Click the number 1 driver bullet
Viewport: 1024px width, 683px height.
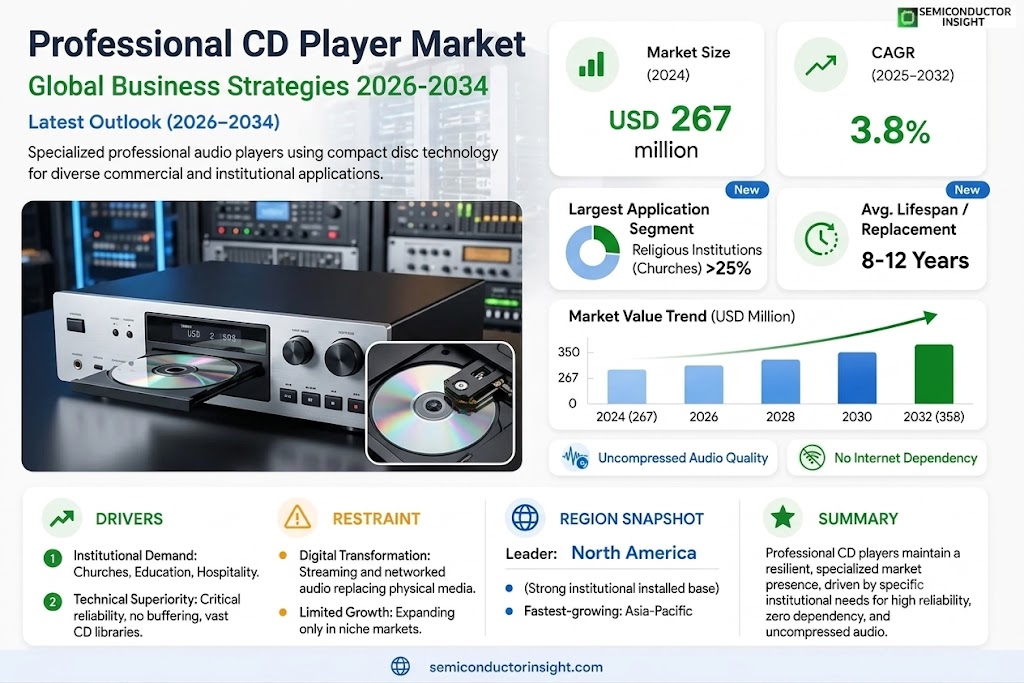[53, 558]
